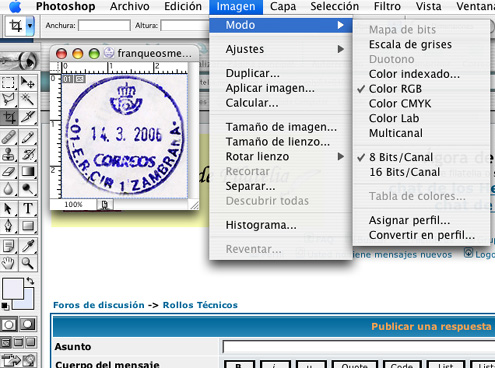495x368 pixels.
Task: Open the Edición menu
Action: point(183,6)
